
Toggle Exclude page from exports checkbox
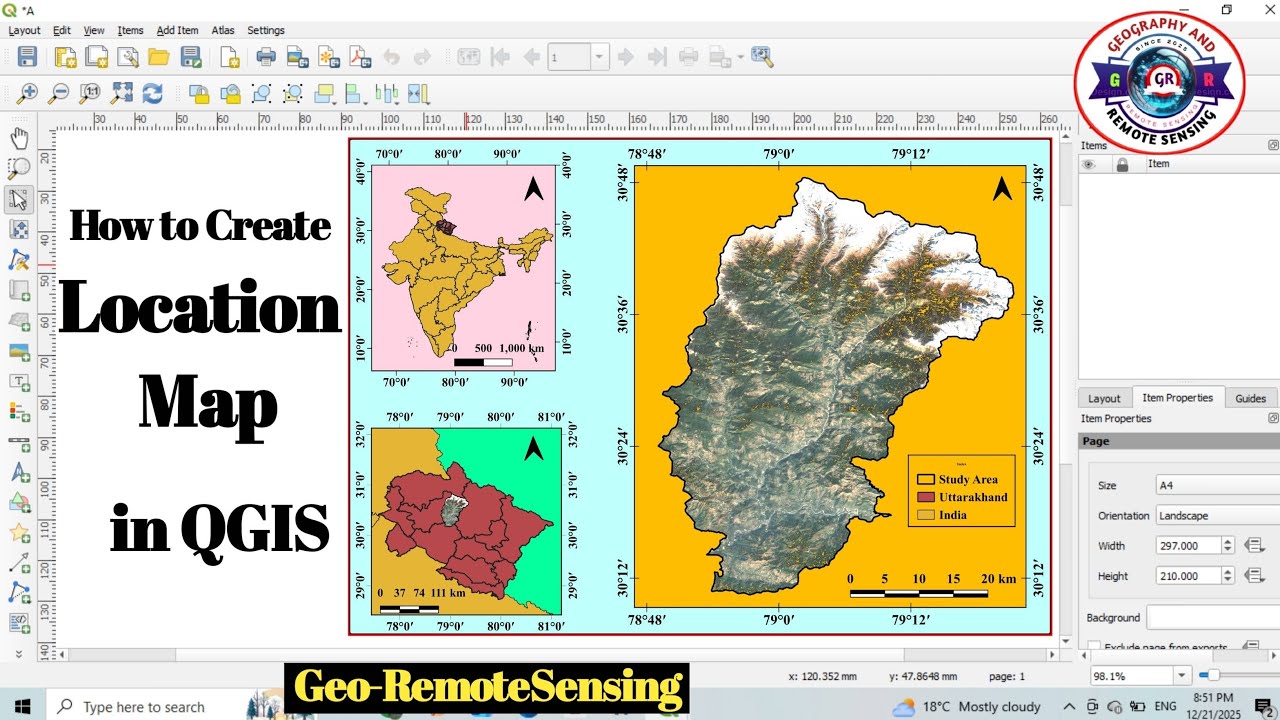(x=1094, y=647)
